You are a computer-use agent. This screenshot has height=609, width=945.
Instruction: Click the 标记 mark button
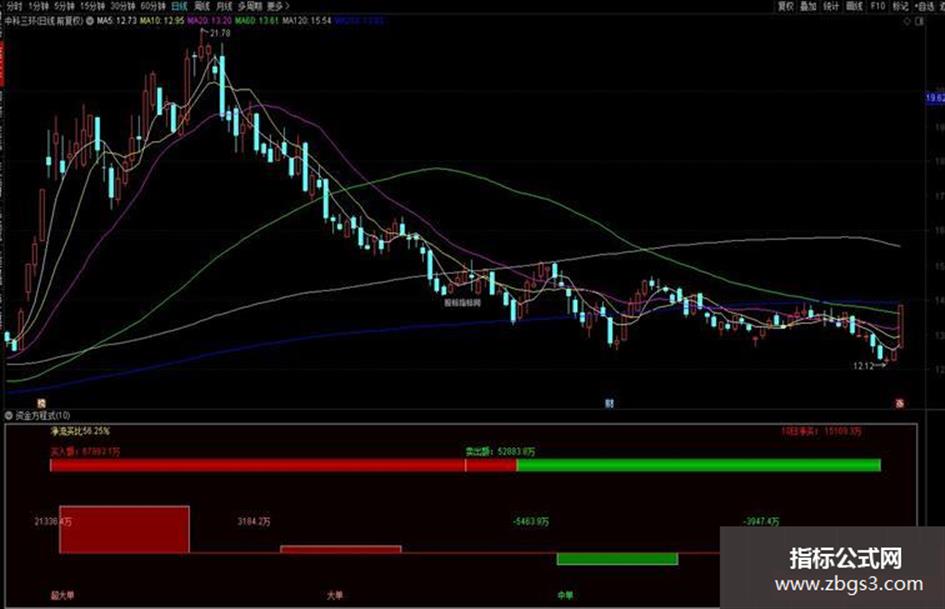[900, 6]
